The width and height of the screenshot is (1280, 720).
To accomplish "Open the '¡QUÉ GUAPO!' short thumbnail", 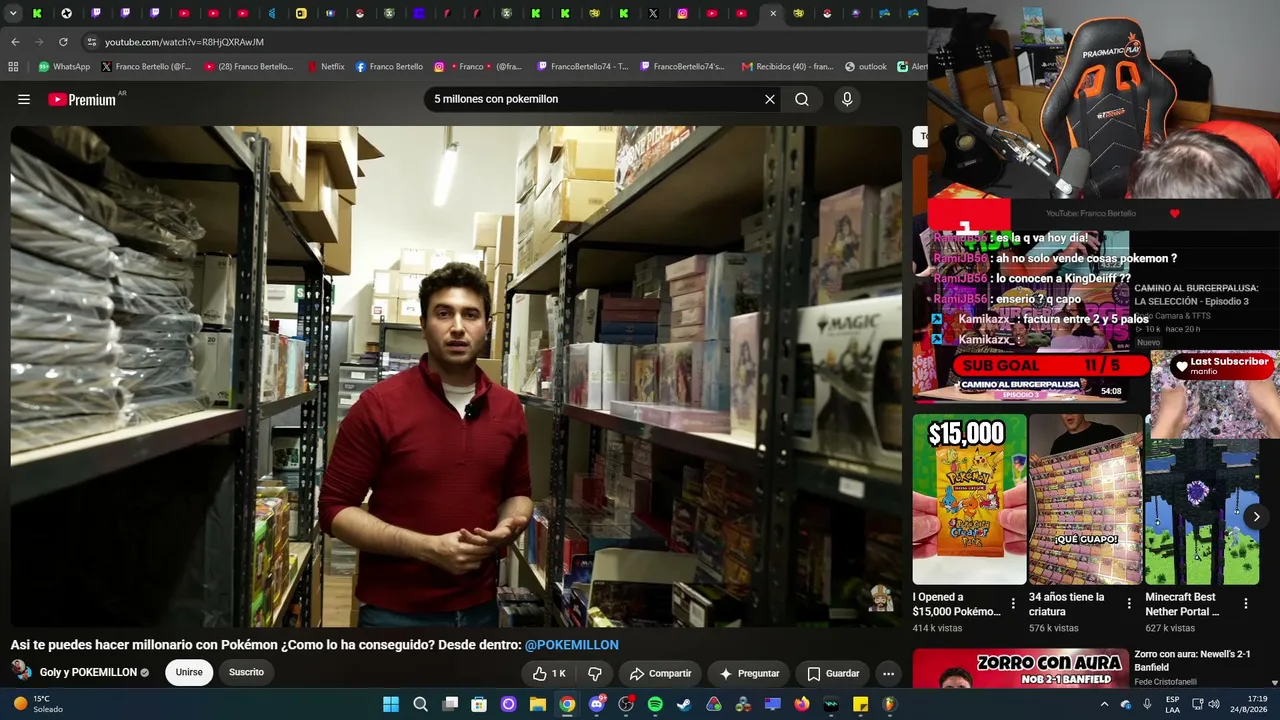I will click(x=1085, y=499).
